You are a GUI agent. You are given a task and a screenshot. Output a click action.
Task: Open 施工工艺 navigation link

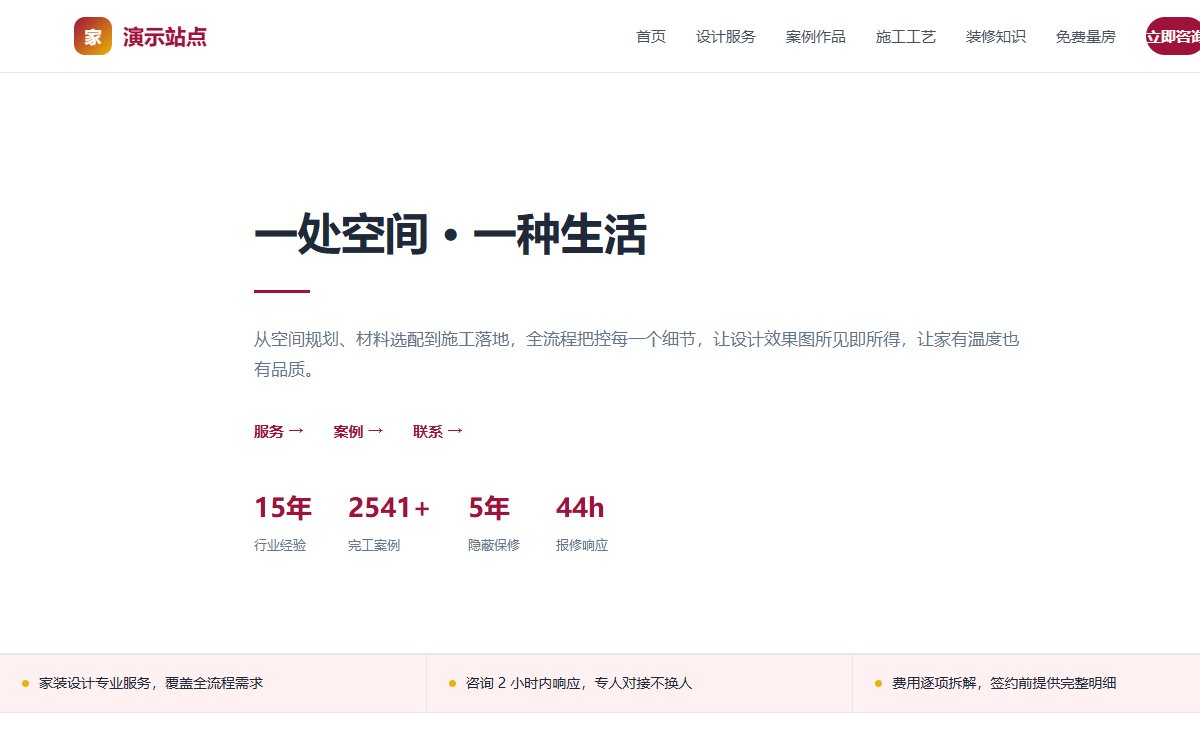(x=906, y=37)
